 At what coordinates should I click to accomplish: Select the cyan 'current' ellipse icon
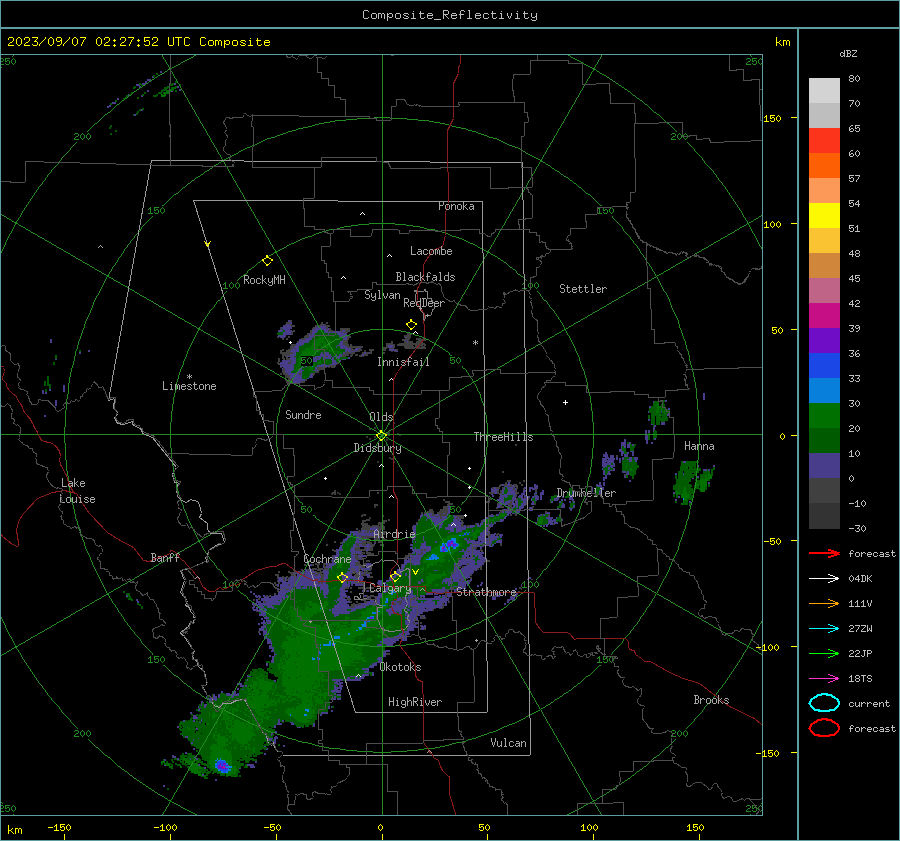(824, 703)
